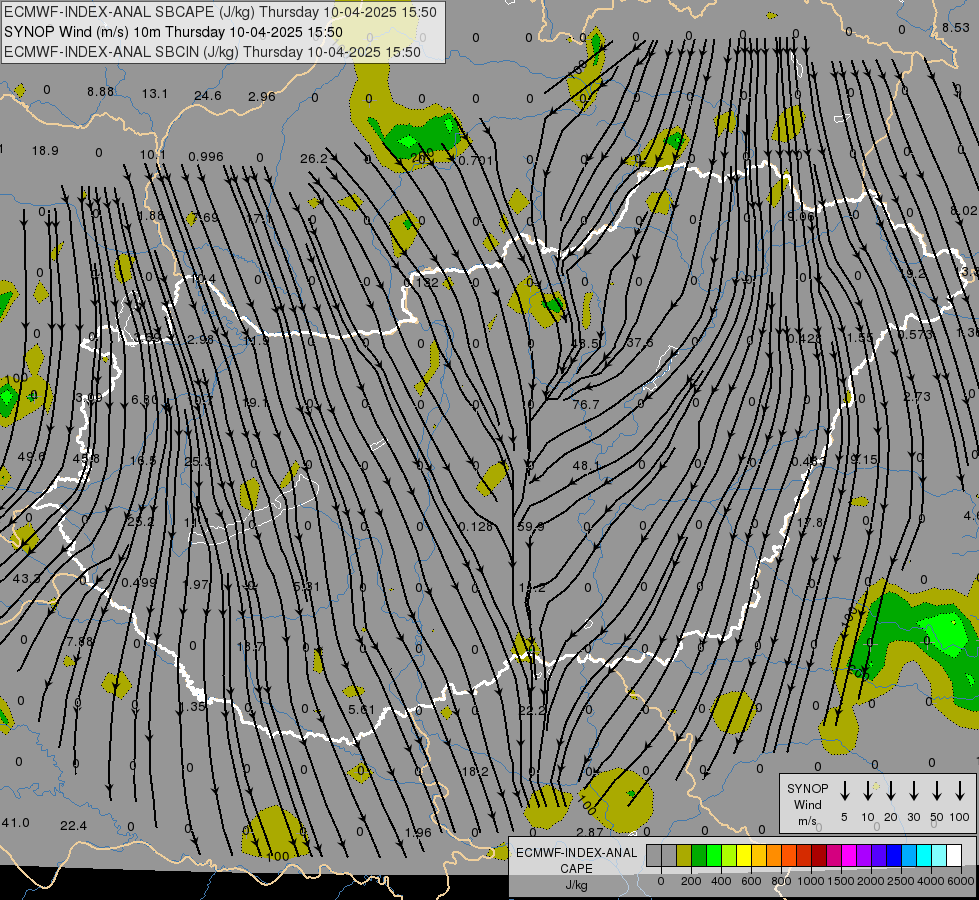
Task: Pick the magenta CAPE legend swatch
Action: tap(849, 855)
